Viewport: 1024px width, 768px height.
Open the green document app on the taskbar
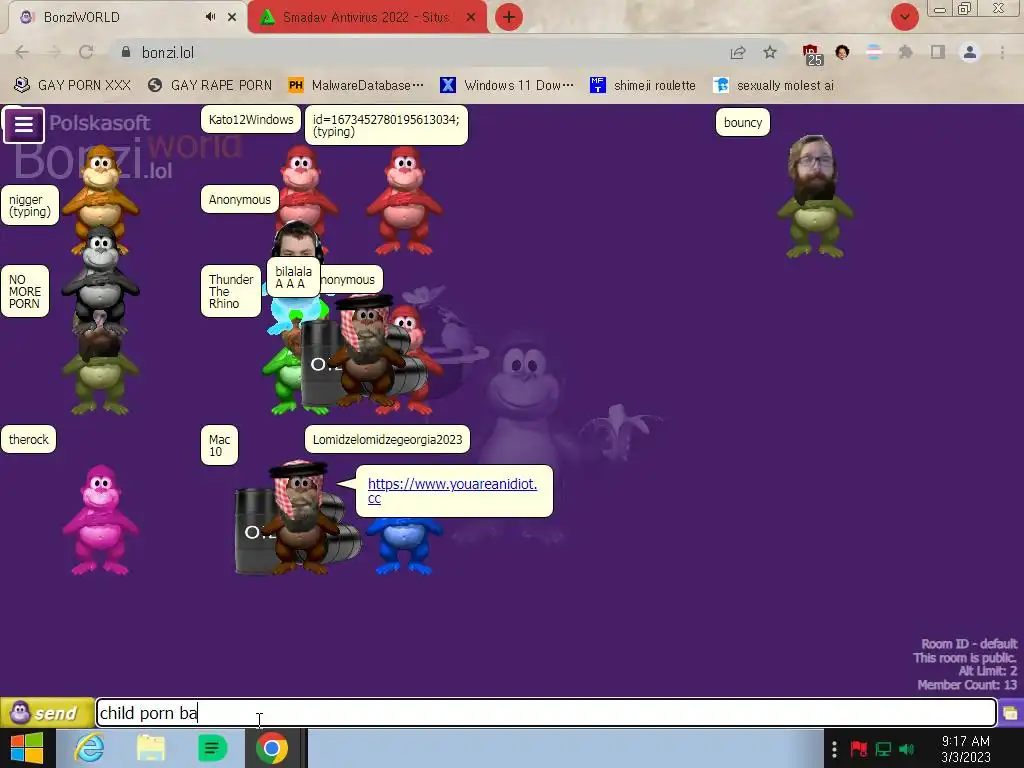coord(212,748)
